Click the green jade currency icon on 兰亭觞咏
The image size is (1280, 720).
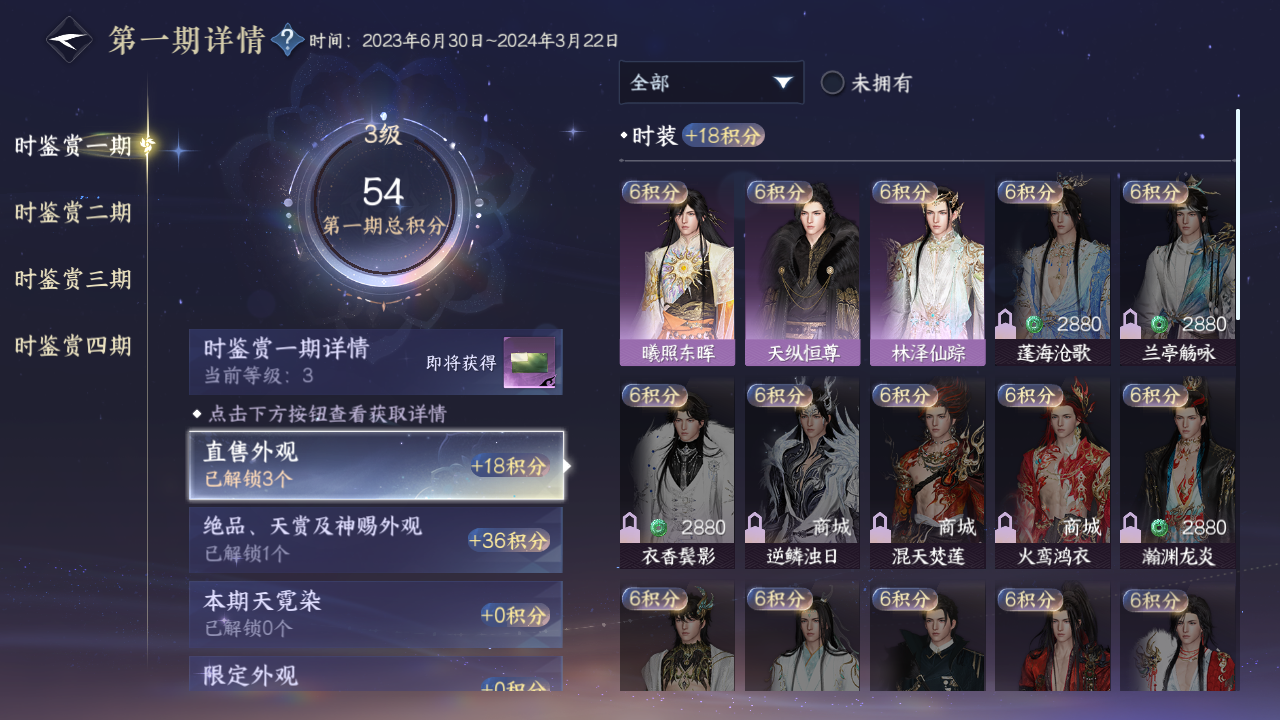(1159, 324)
